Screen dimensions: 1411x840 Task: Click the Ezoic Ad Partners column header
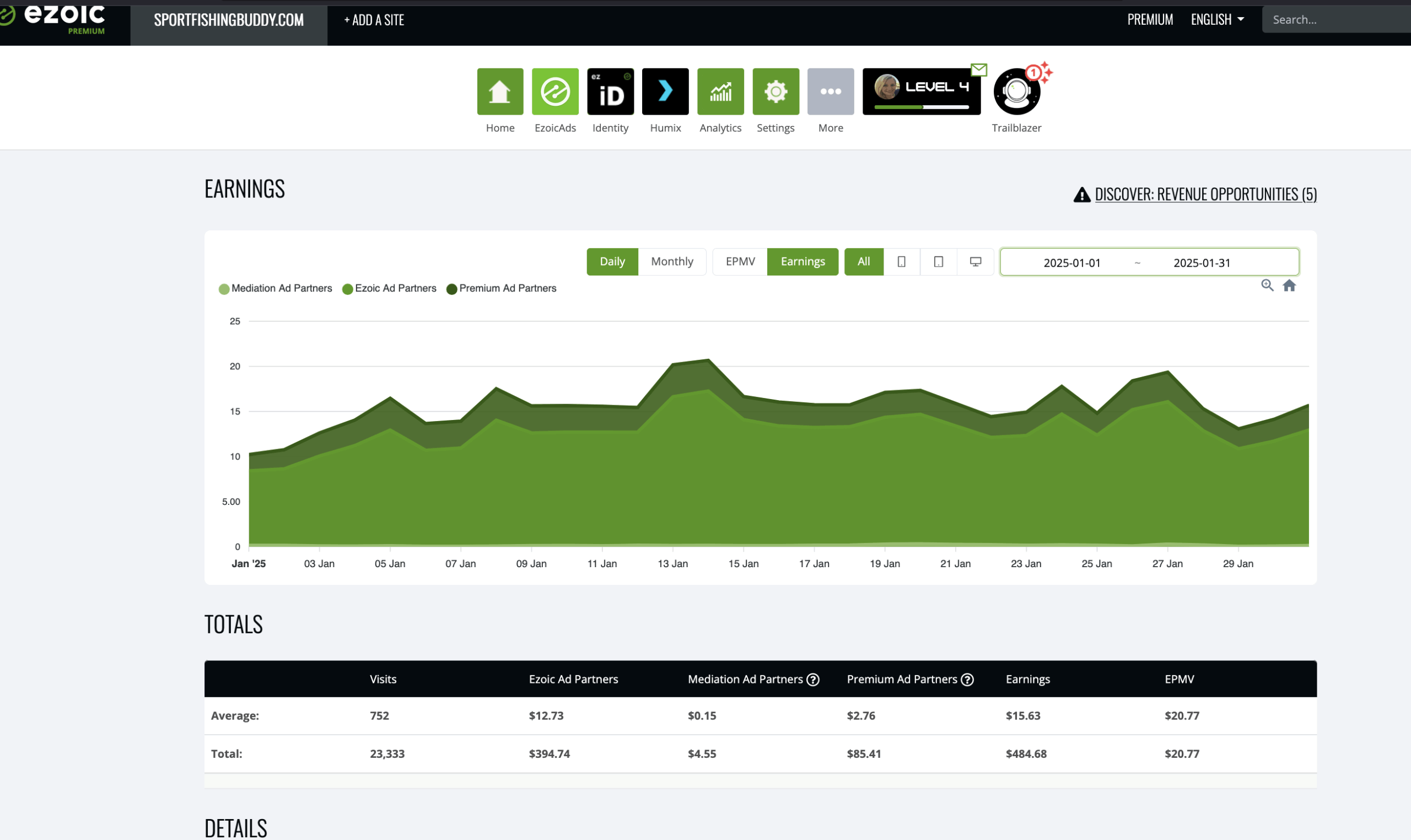(x=573, y=679)
